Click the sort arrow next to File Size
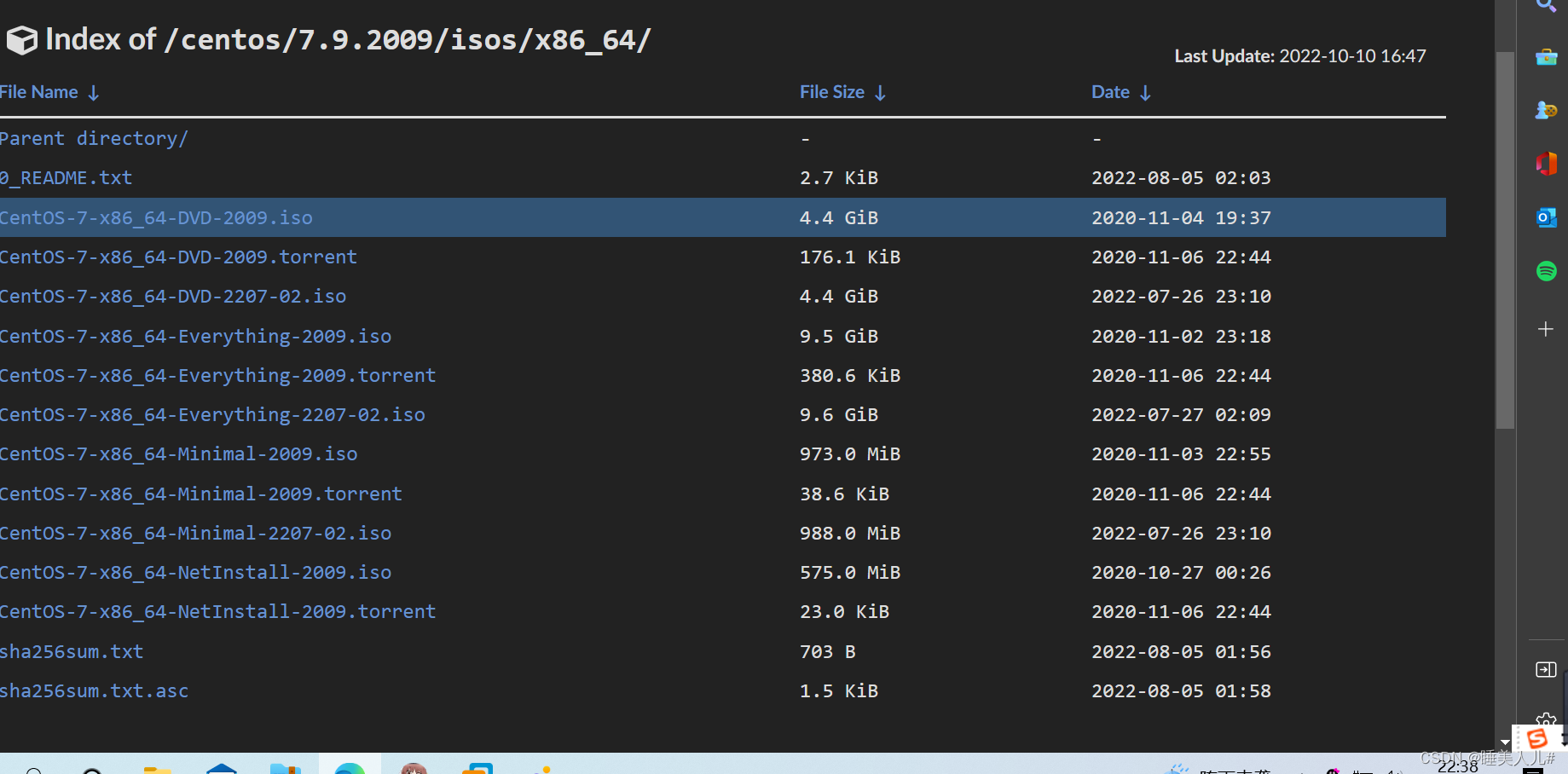Screen dimensions: 1568x774 880,93
